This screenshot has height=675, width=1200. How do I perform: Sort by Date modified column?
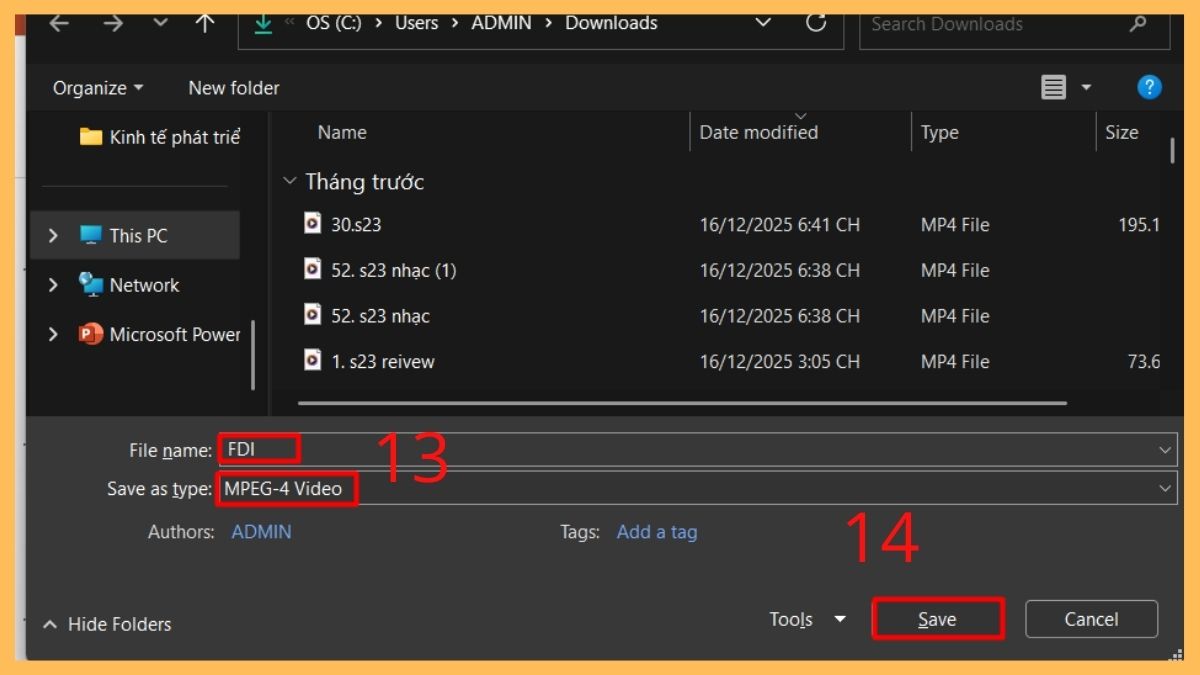pos(759,132)
